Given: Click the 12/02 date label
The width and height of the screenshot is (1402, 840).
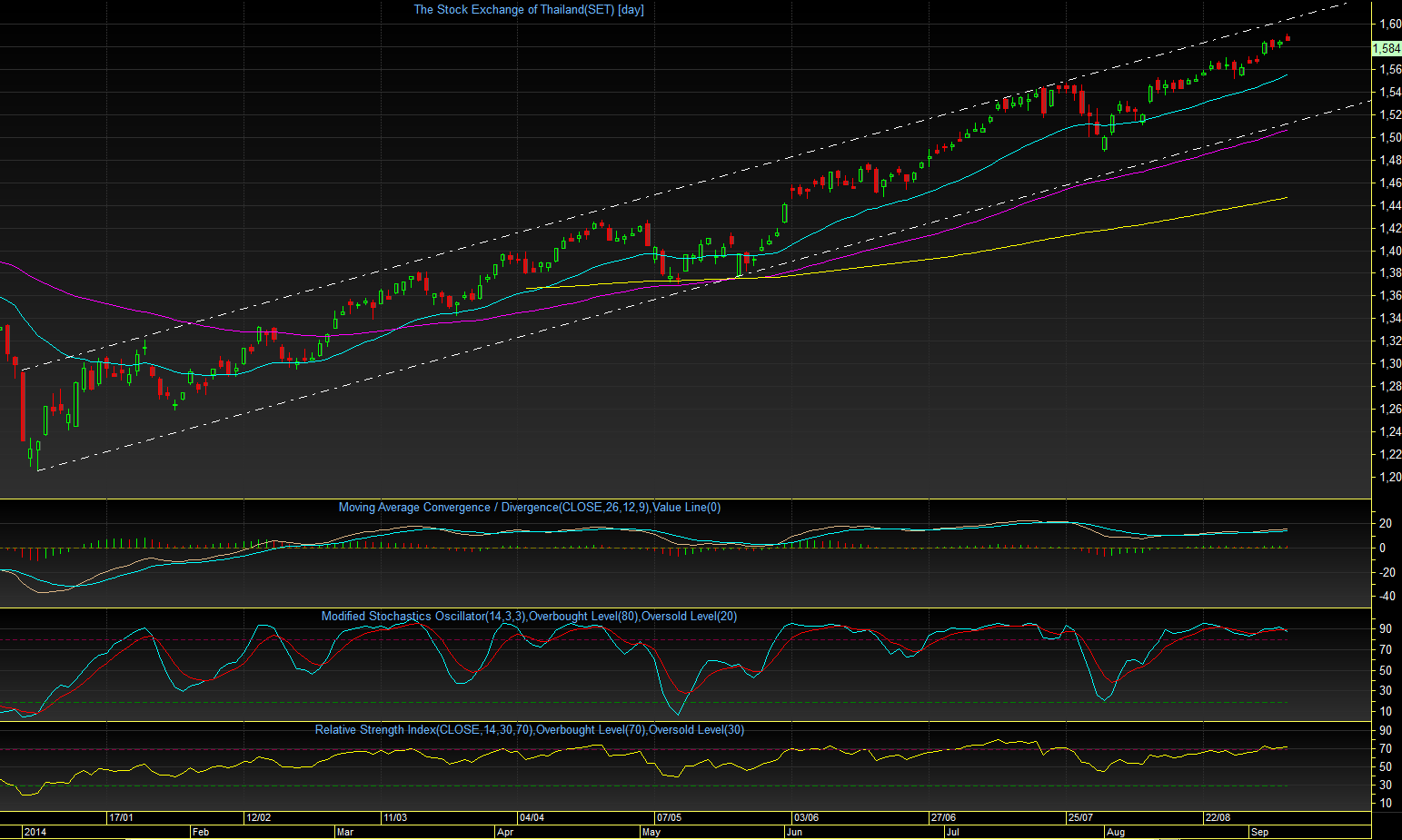Looking at the screenshot, I should pos(258,818).
